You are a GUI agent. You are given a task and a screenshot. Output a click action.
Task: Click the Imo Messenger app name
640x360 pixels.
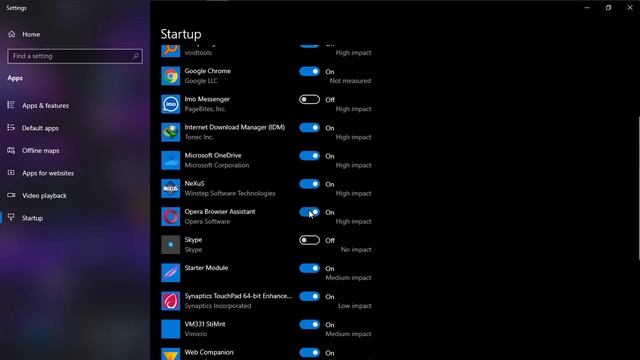[x=207, y=99]
